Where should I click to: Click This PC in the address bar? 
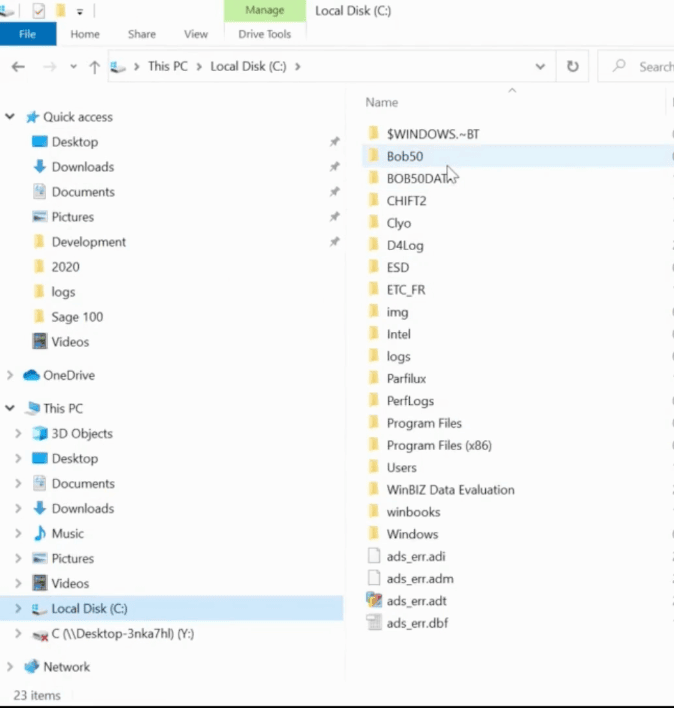point(168,67)
